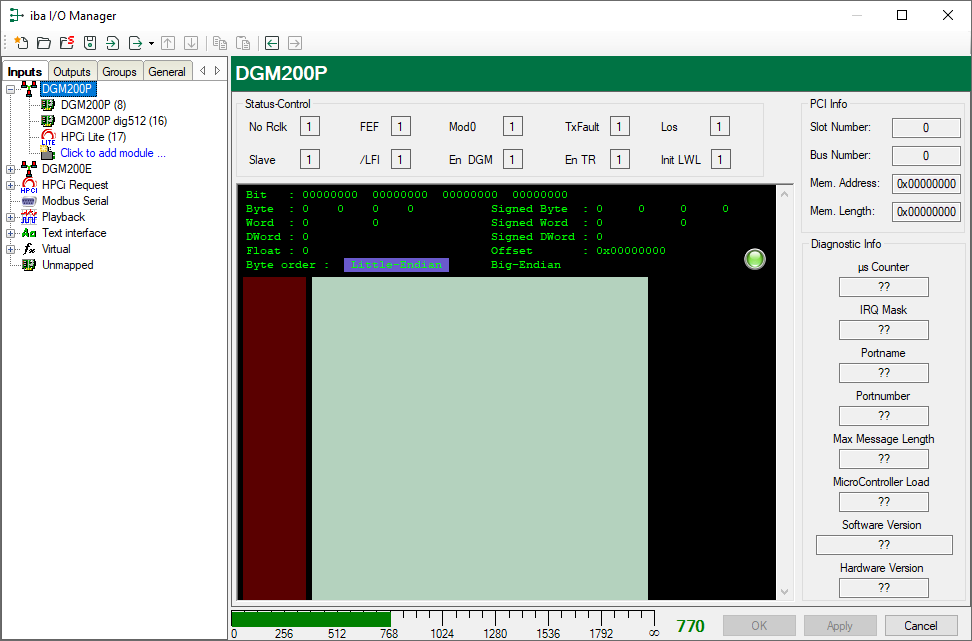972x641 pixels.
Task: Expand the Text interface node
Action: click(x=11, y=234)
